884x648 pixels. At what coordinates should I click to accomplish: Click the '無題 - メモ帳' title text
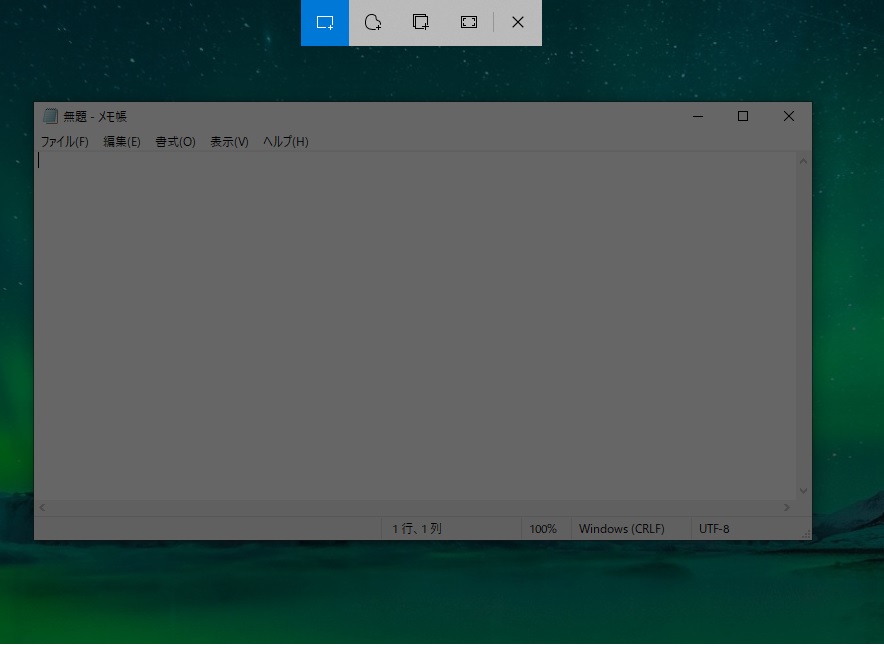[95, 117]
